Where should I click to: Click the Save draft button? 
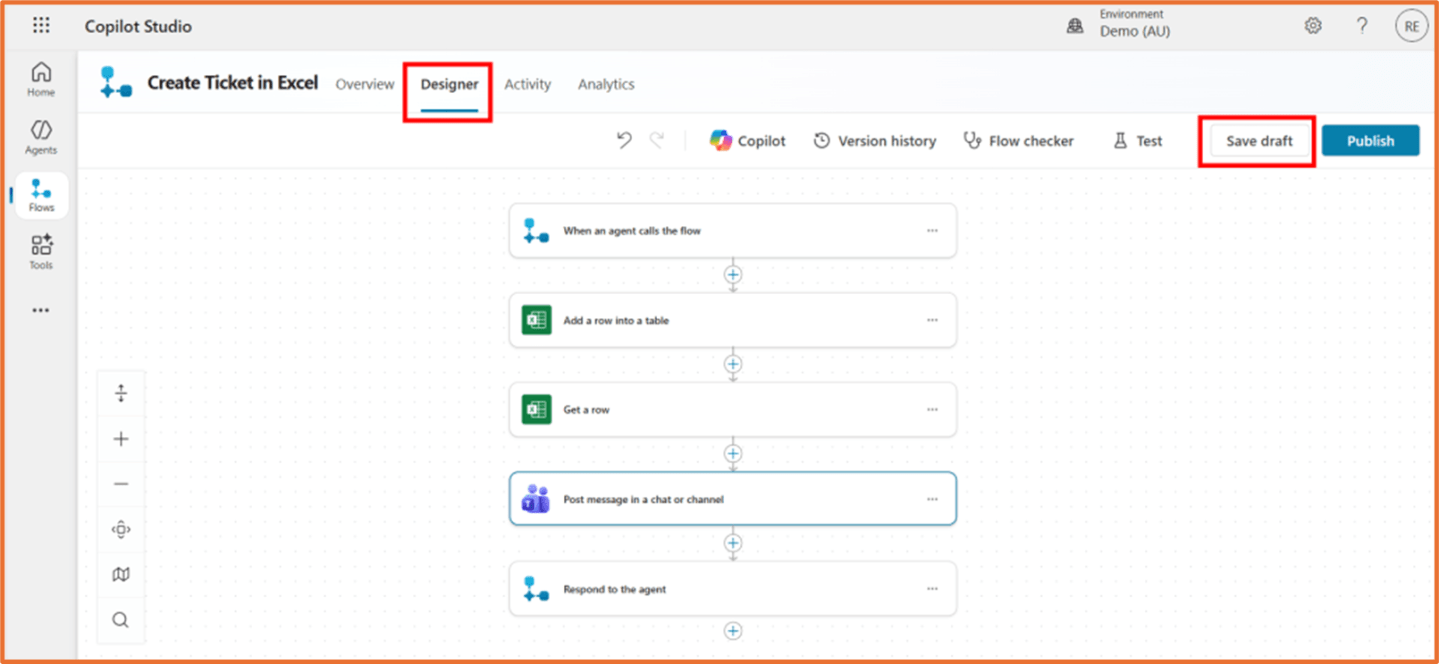click(1259, 141)
